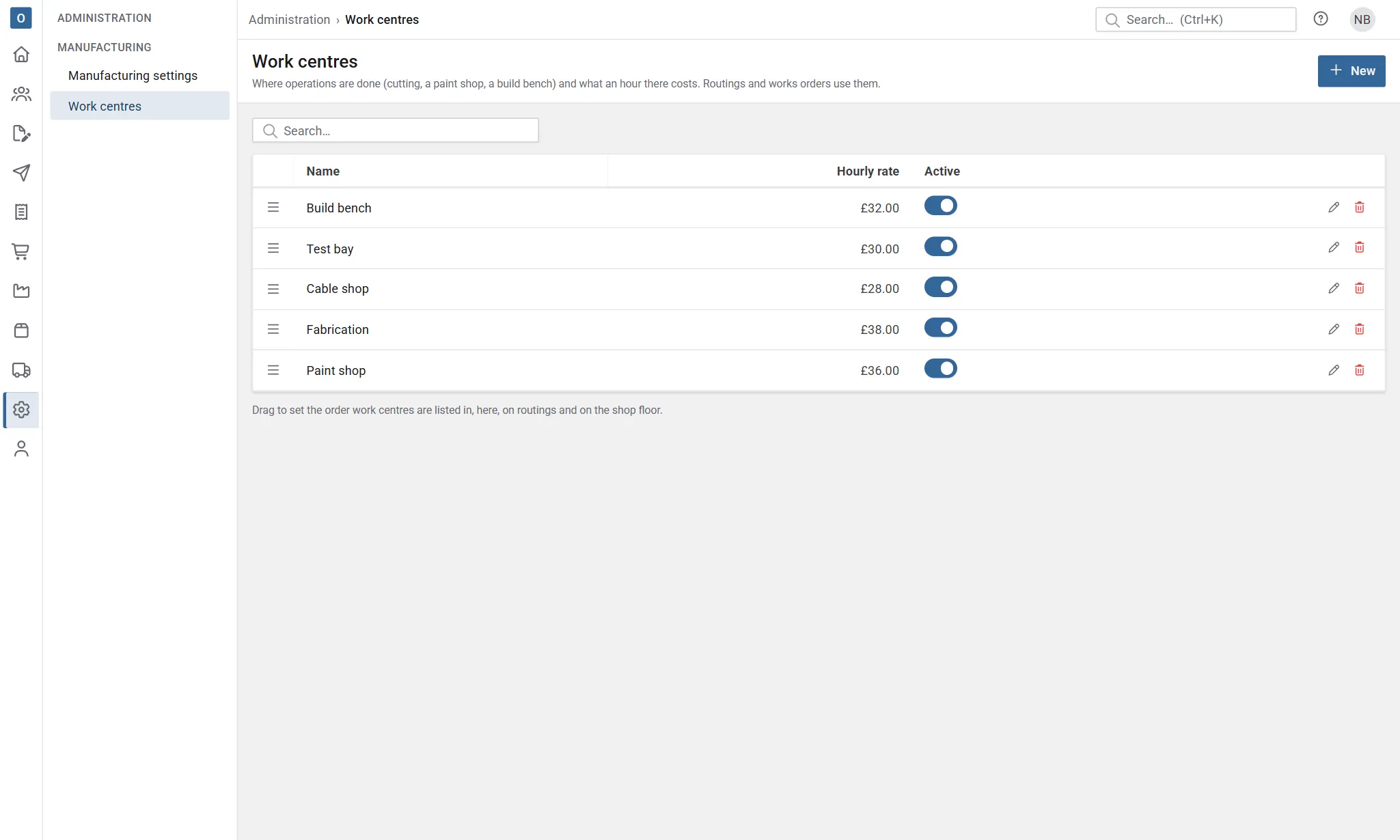The height and width of the screenshot is (840, 1400).
Task: Open the NB user avatar menu
Action: [1362, 20]
